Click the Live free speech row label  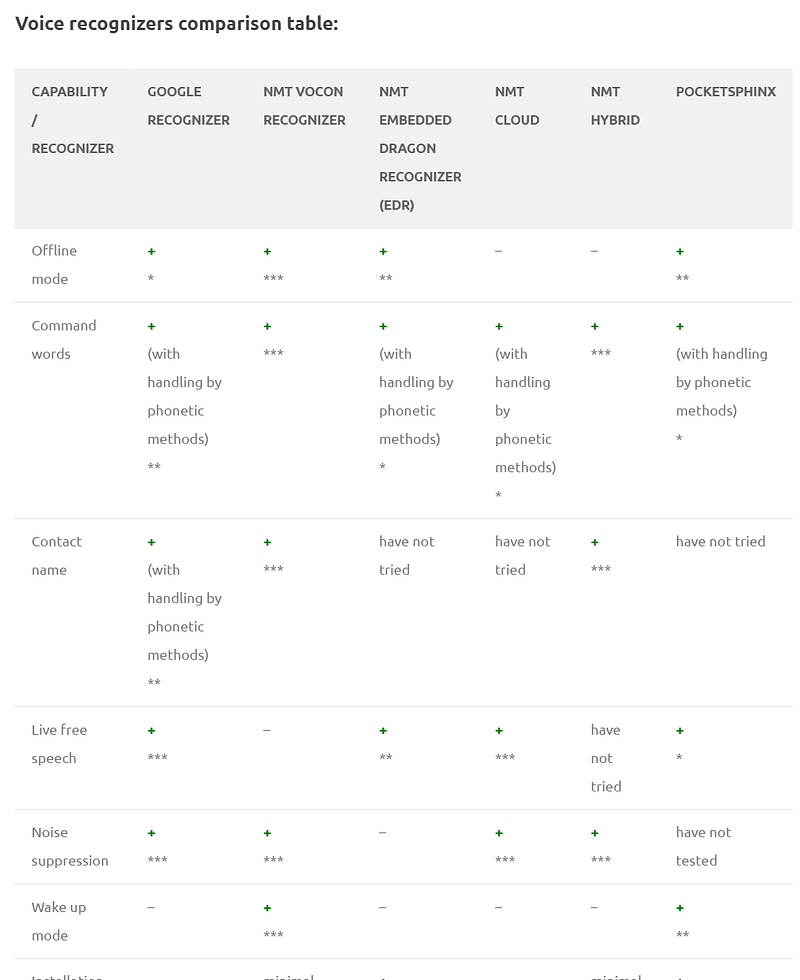point(59,744)
